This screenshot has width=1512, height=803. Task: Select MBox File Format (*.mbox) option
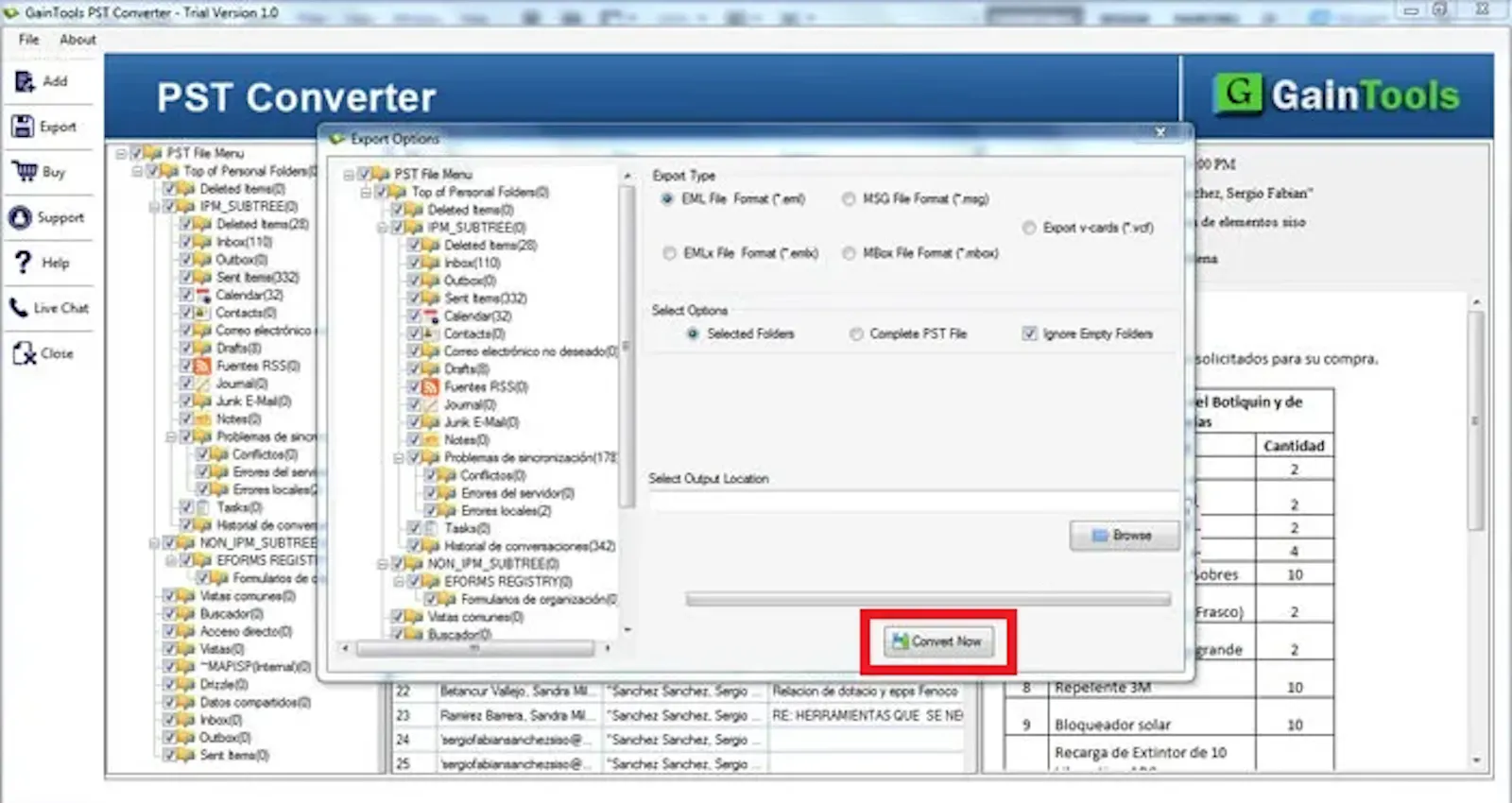[x=849, y=253]
